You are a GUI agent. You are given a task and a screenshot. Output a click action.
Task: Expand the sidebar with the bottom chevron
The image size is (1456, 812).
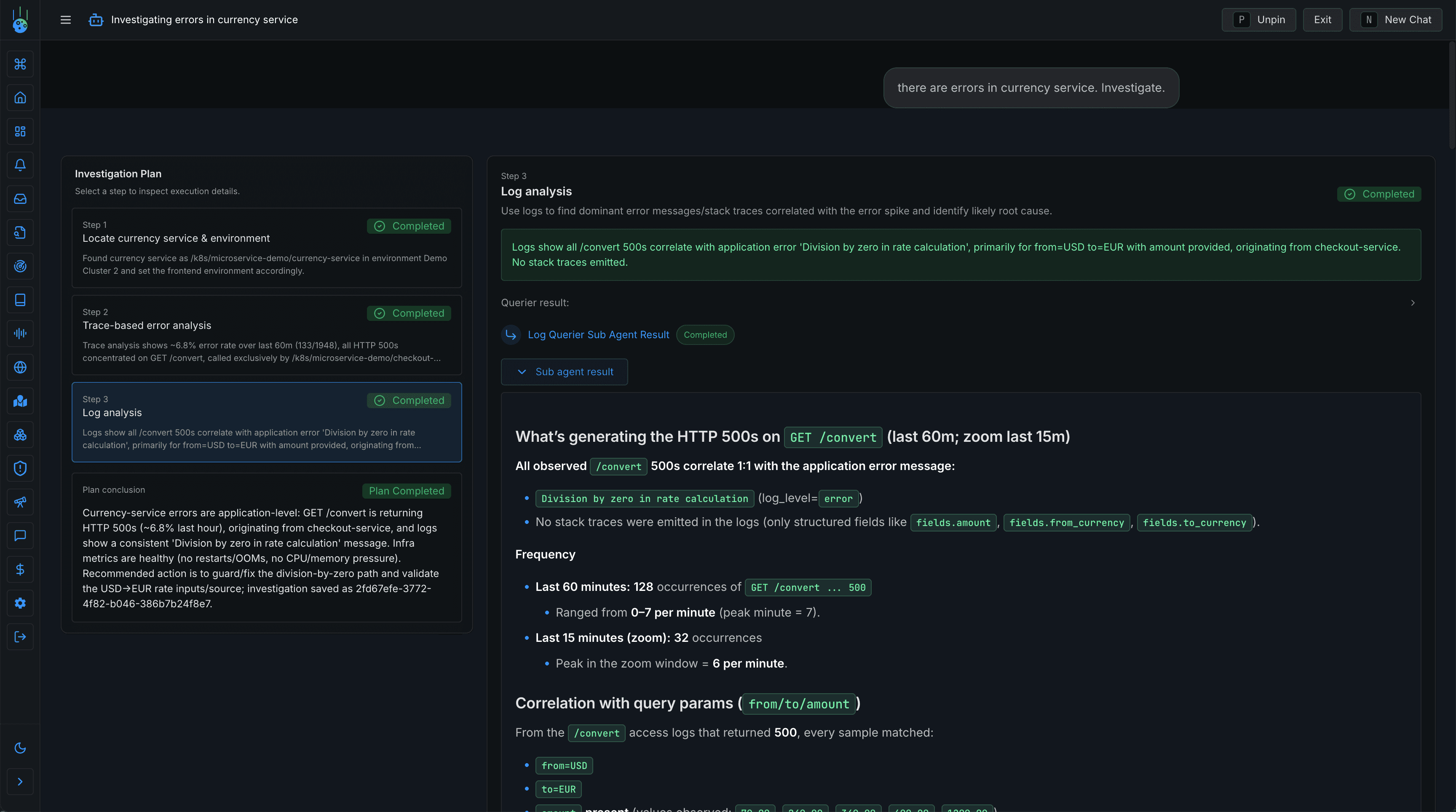click(20, 782)
